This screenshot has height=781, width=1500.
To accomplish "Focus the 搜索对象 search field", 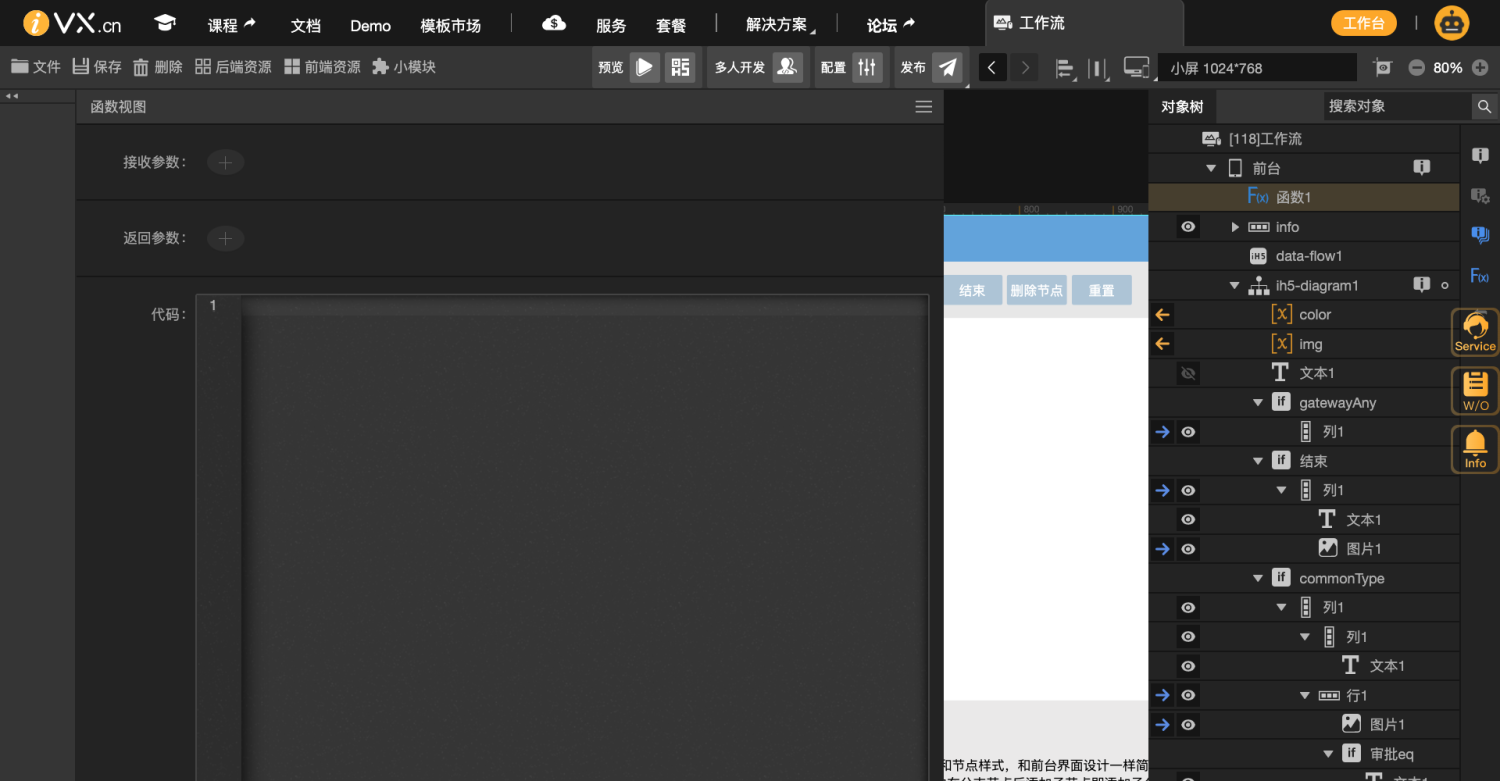I will tap(1397, 106).
